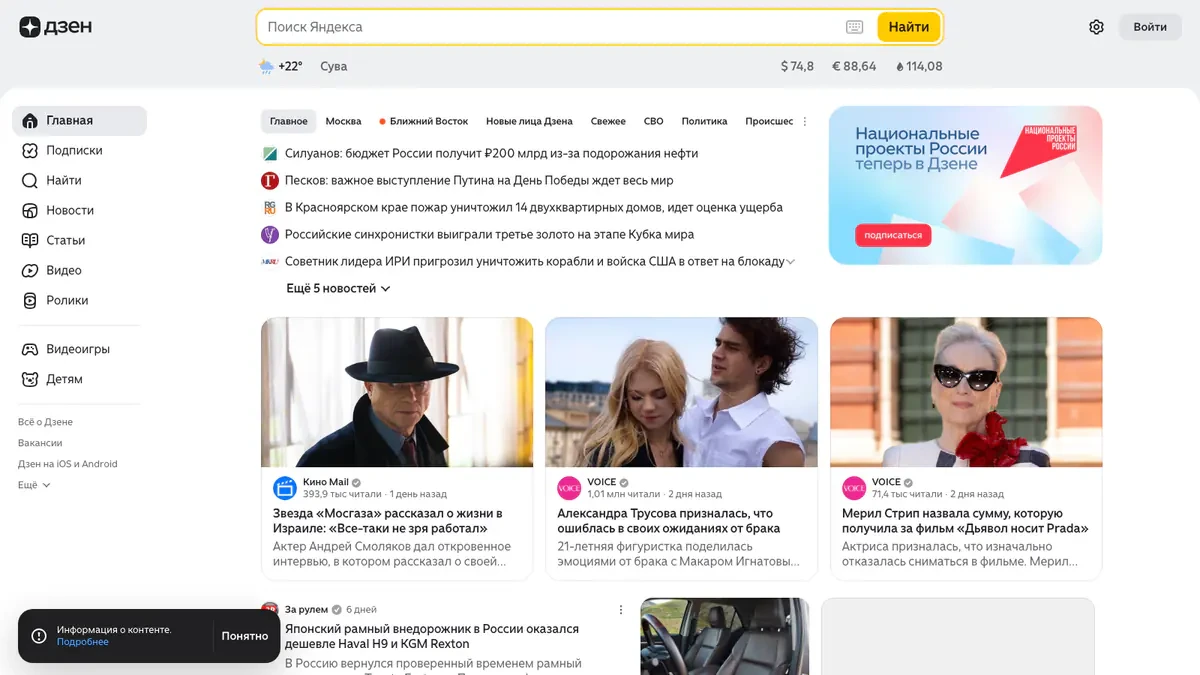Open the Мосгаза actor photo thumbnail
The image size is (1200, 675).
[x=397, y=392]
